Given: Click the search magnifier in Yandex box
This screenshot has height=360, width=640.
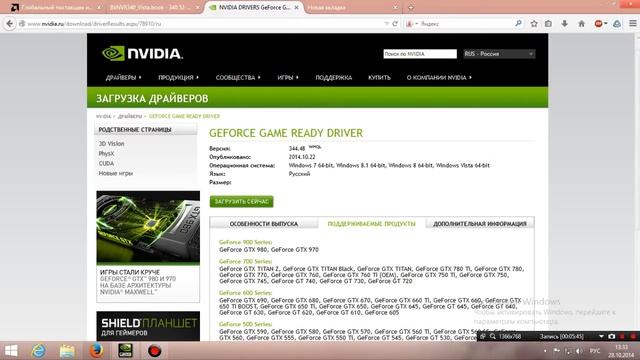Looking at the screenshot, I should click(x=518, y=24).
